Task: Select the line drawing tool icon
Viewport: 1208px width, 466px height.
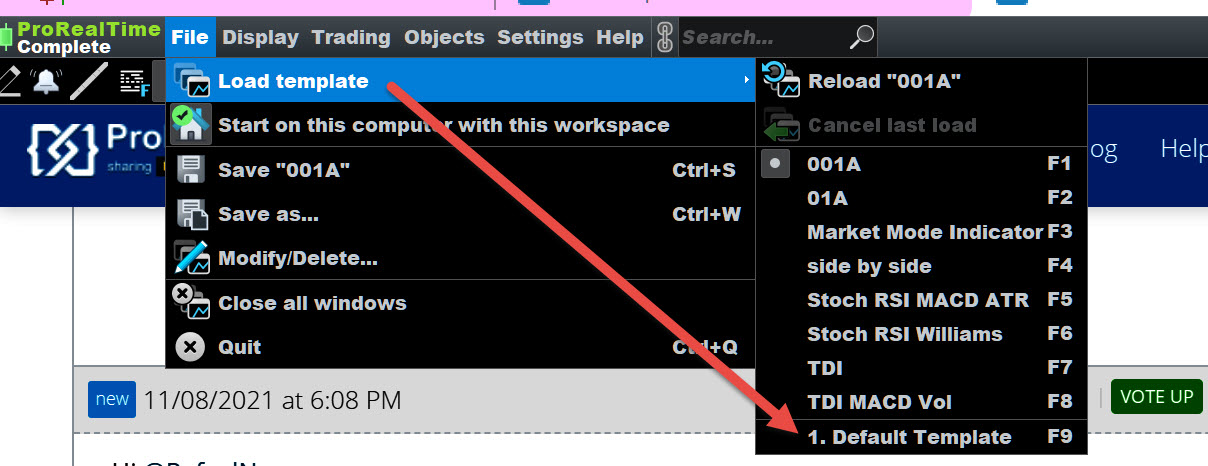Action: point(89,81)
